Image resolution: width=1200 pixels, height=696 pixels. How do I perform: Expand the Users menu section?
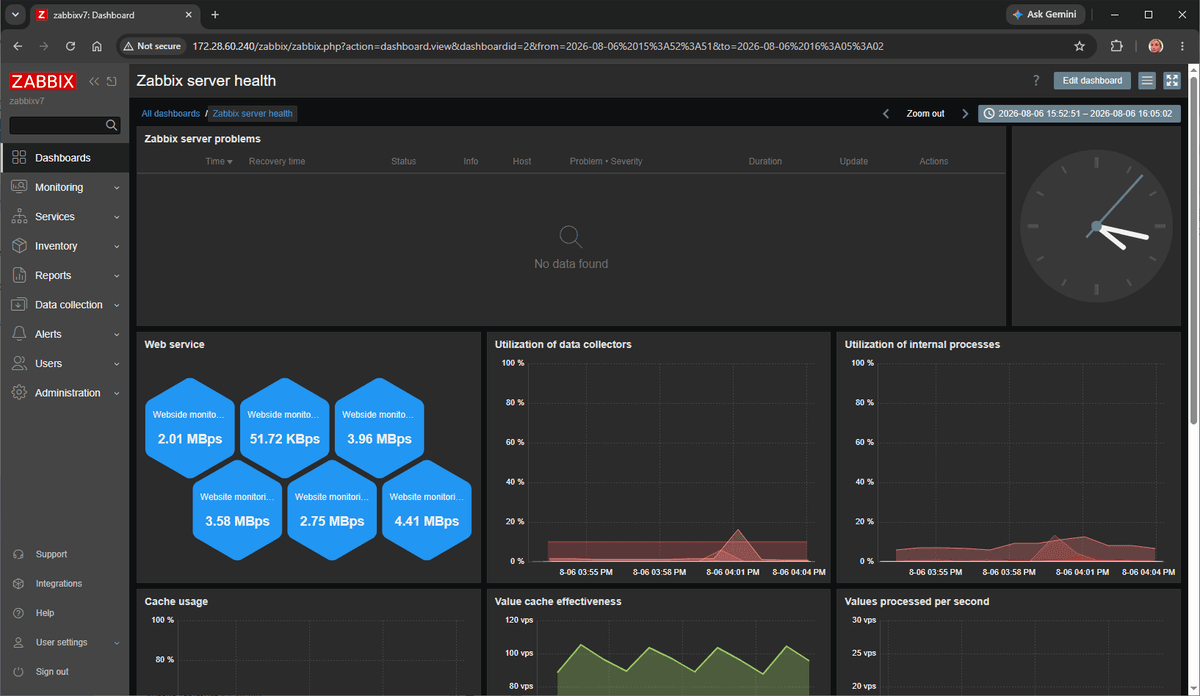tap(65, 364)
